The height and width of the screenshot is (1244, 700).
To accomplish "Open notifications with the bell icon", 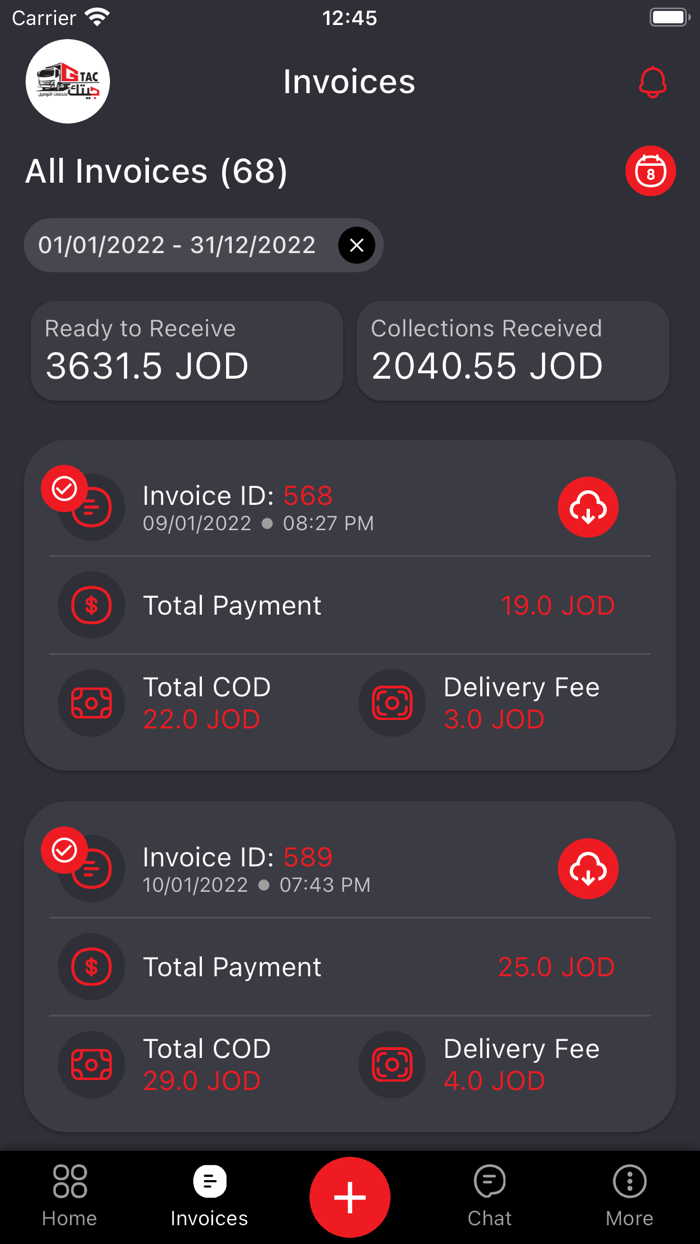I will pos(653,82).
